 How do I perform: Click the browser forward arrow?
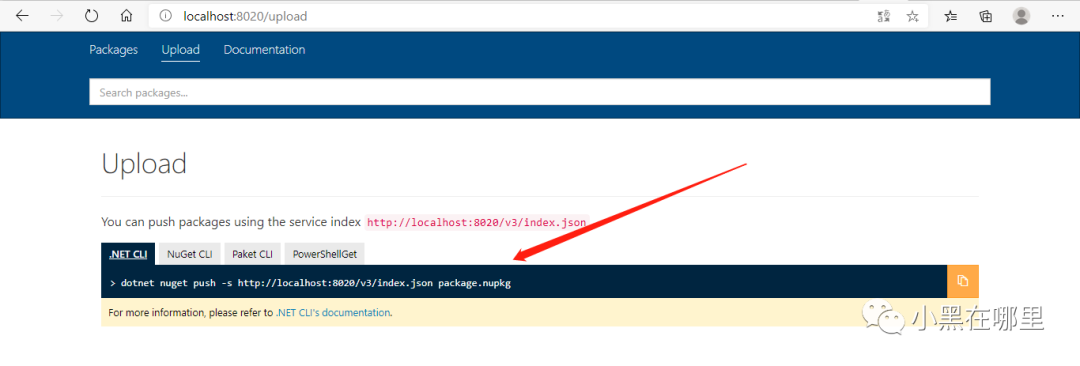(x=56, y=16)
